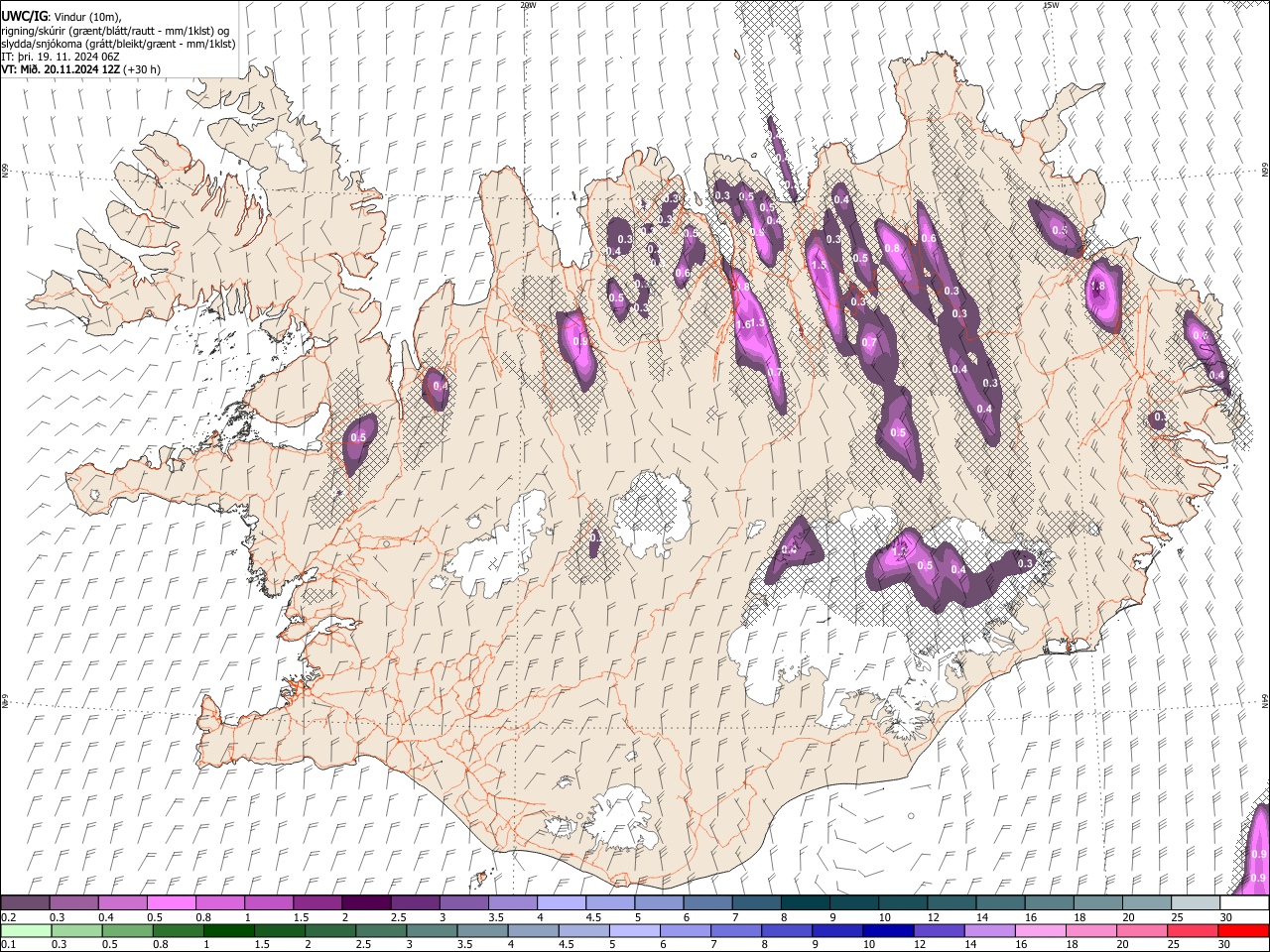Click the 15W longitude label
The height and width of the screenshot is (952, 1270).
1050,5
